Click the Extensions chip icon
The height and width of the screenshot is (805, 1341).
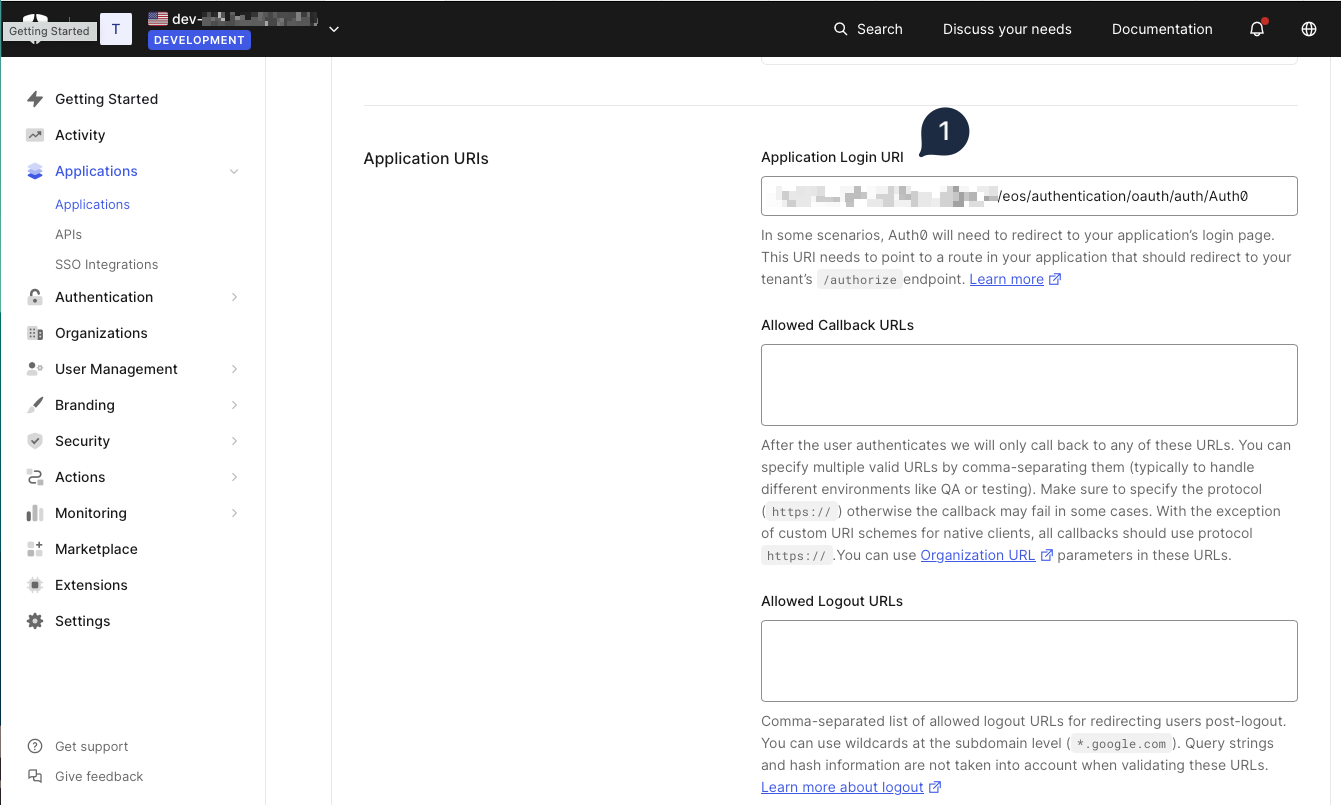point(35,585)
